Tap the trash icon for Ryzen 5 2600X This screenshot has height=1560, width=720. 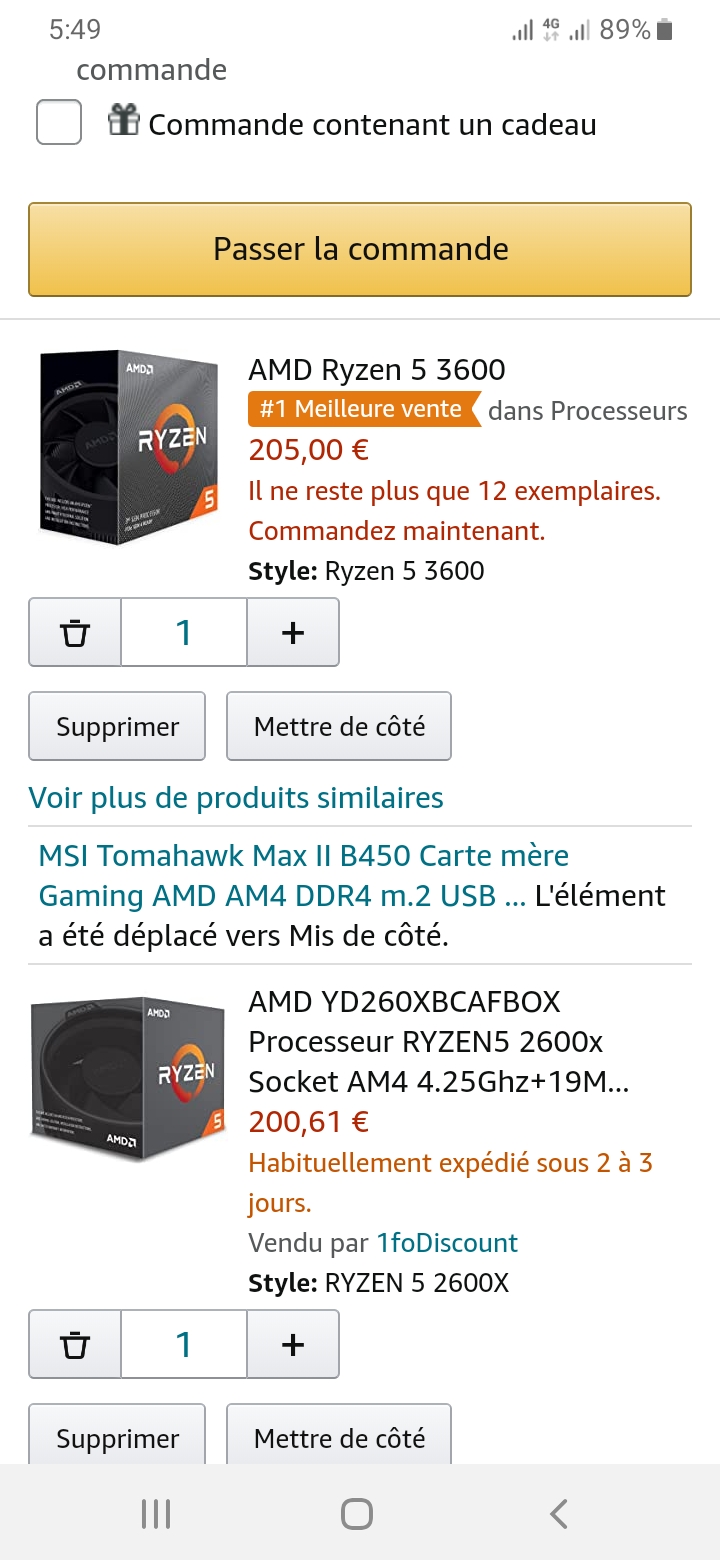pyautogui.click(x=75, y=1345)
